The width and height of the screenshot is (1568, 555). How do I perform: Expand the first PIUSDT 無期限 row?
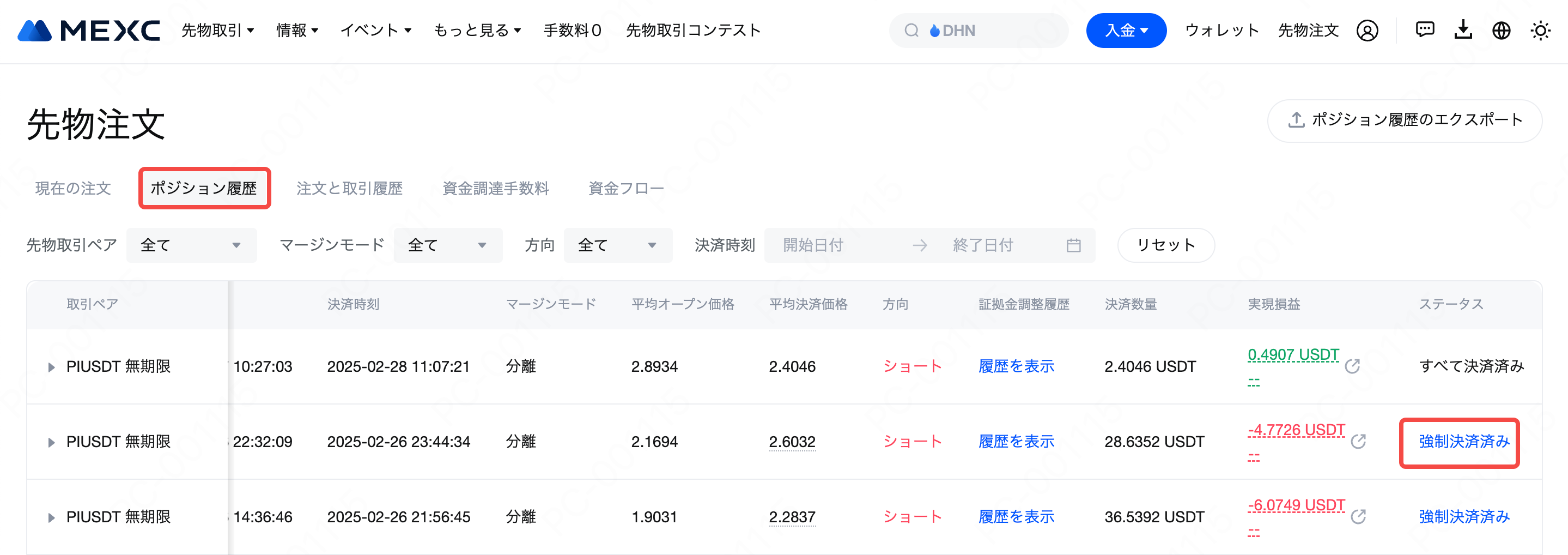[x=52, y=367]
